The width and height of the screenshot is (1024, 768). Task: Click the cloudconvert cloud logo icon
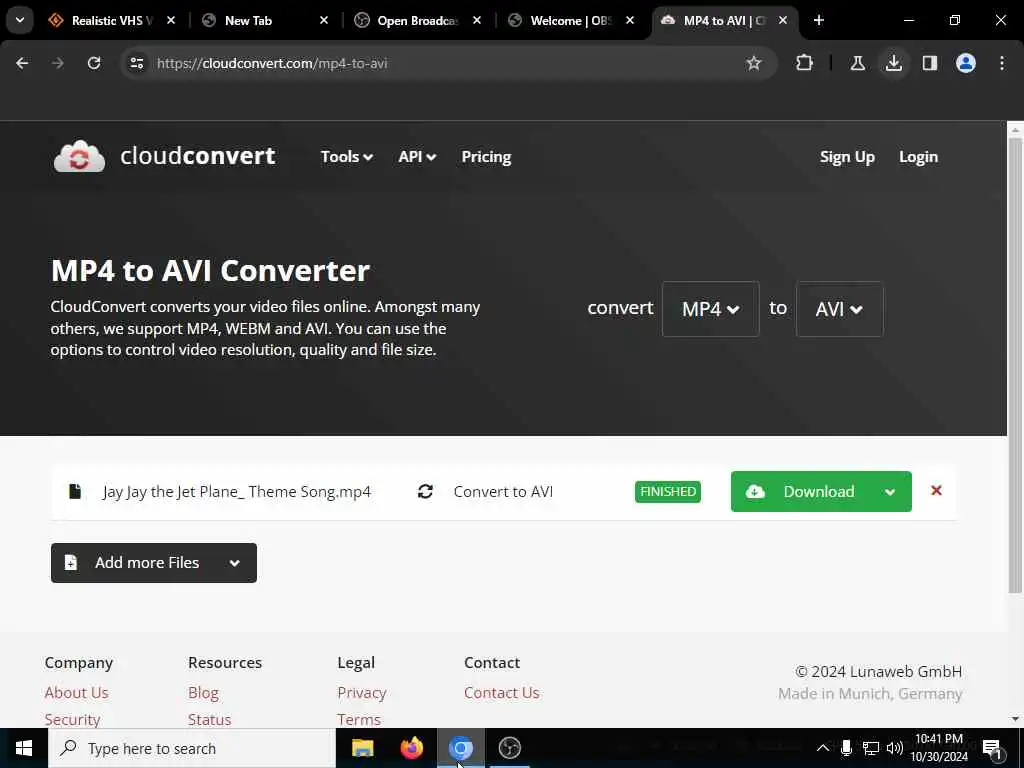(x=79, y=157)
